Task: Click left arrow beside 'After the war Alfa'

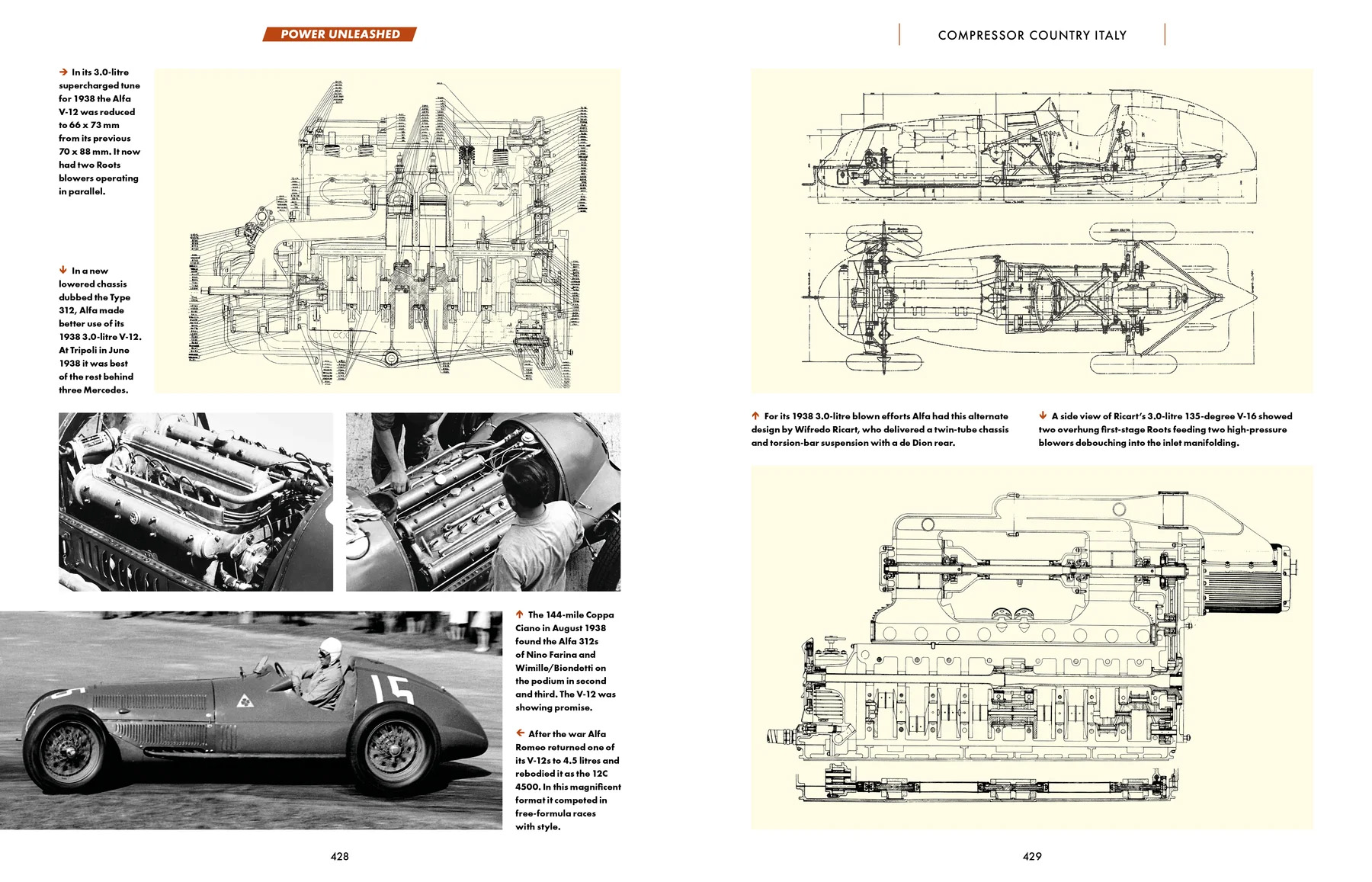Action: (x=520, y=733)
